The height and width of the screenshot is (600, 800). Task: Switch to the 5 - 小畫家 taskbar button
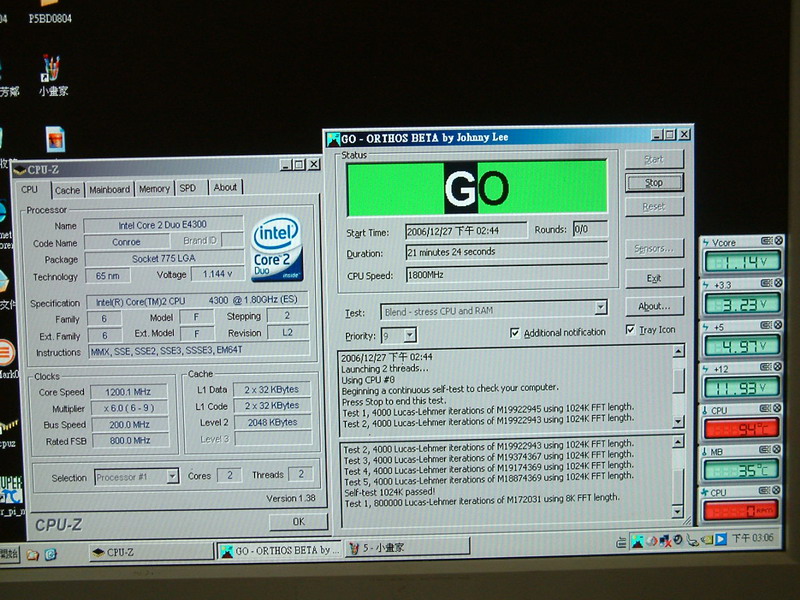pos(407,548)
